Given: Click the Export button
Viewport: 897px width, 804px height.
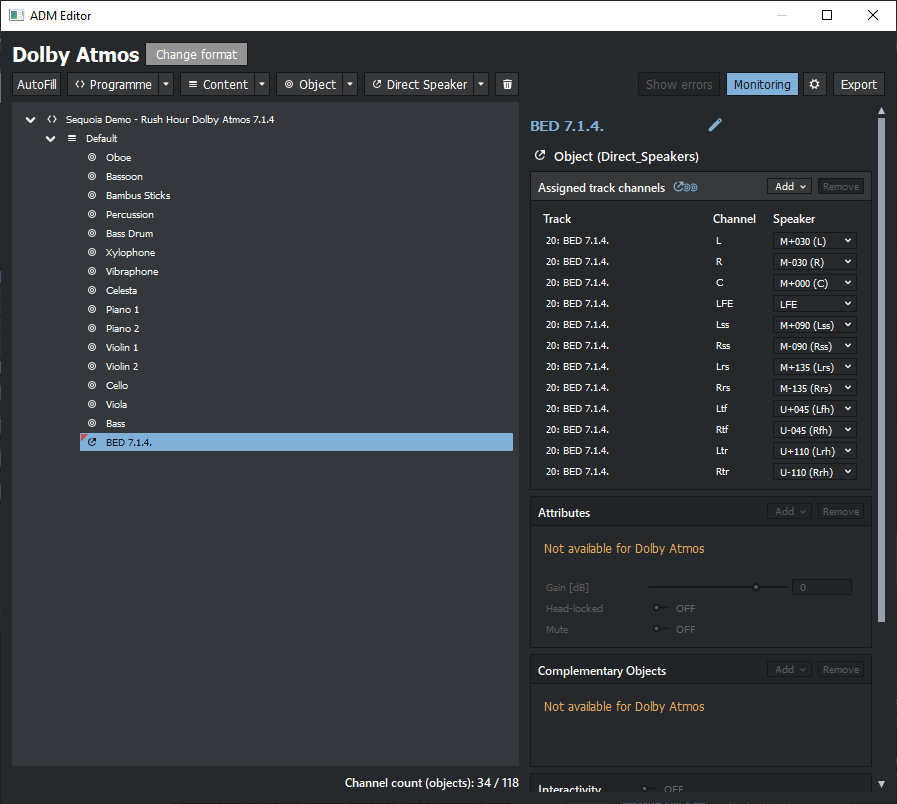Looking at the screenshot, I should pyautogui.click(x=858, y=85).
